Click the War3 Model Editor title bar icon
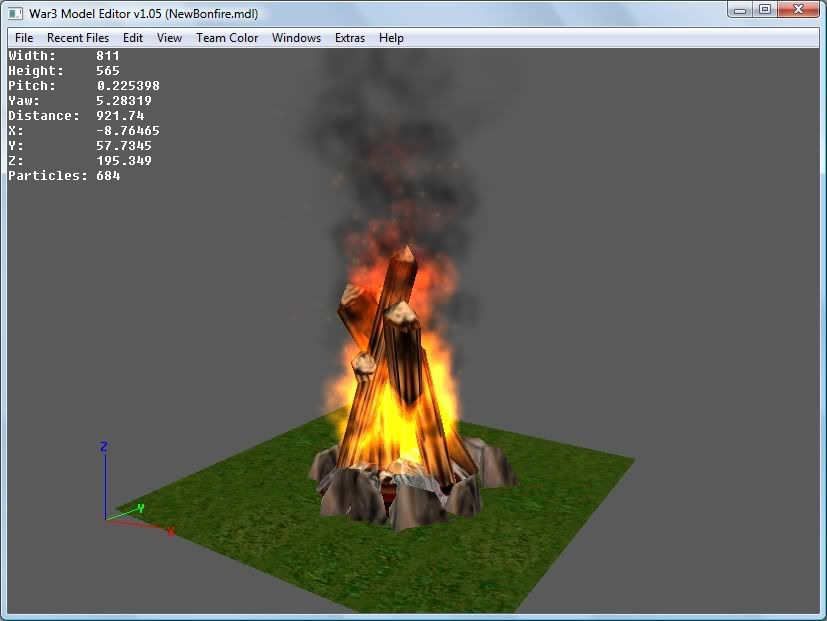827x621 pixels. (x=15, y=14)
